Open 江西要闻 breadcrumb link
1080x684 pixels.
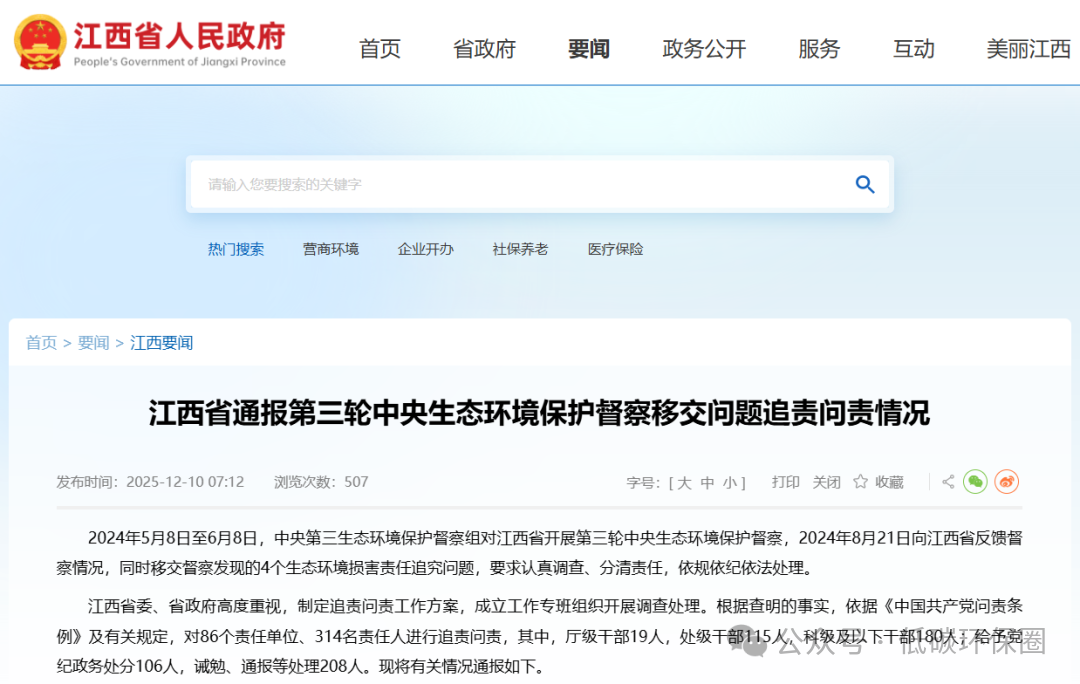[161, 343]
